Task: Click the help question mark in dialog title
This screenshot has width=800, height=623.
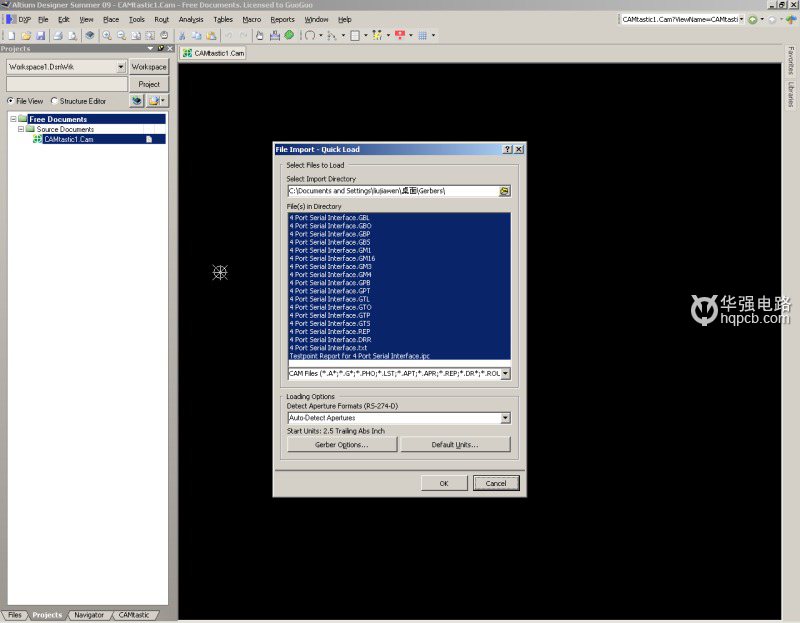Action: click(507, 149)
